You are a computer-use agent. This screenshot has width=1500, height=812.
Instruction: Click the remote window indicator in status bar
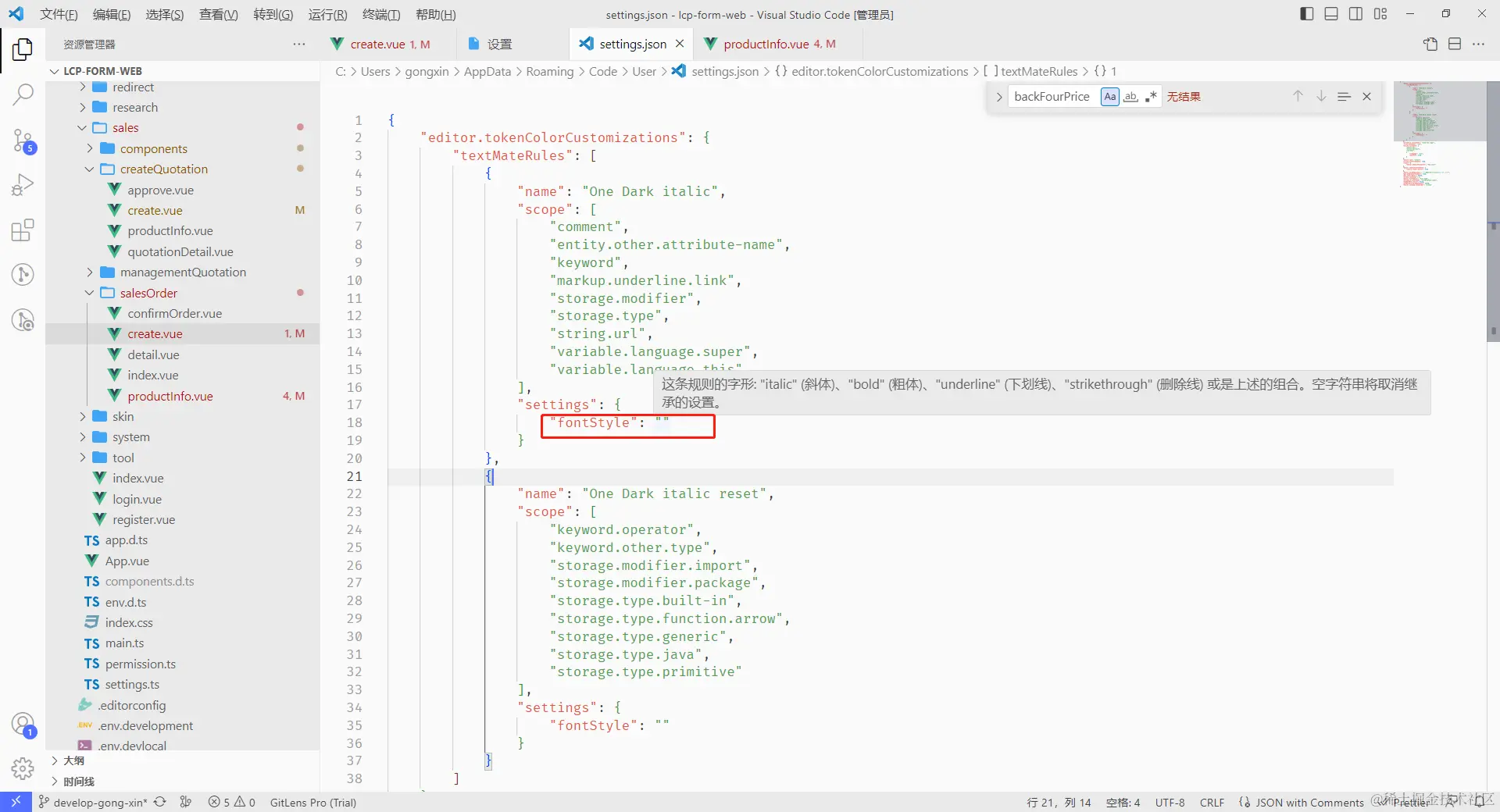pyautogui.click(x=16, y=802)
